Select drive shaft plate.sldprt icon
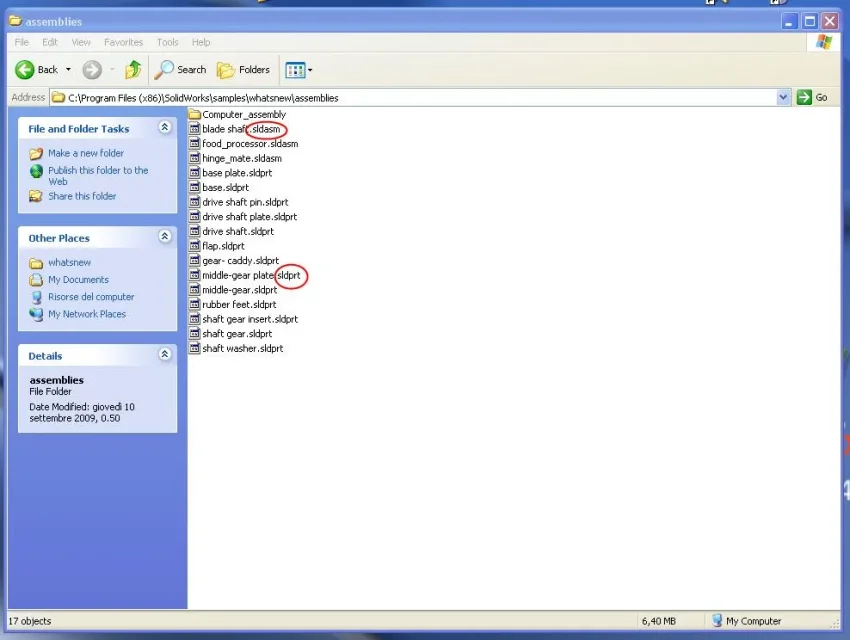The image size is (850, 640). pos(195,217)
